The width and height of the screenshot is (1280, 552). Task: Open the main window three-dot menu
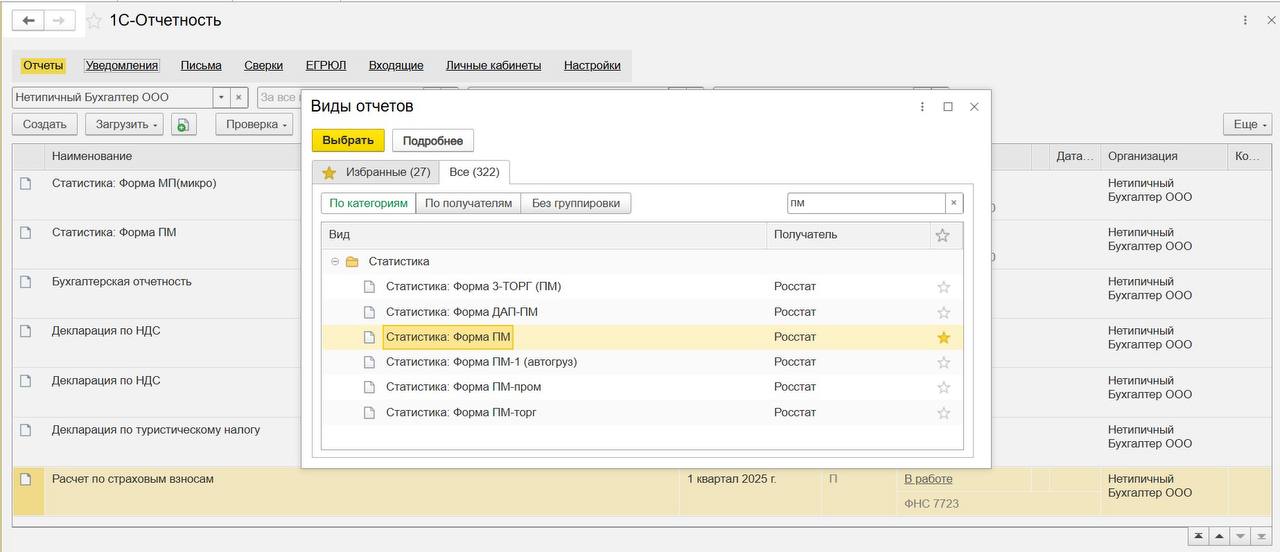click(1245, 20)
